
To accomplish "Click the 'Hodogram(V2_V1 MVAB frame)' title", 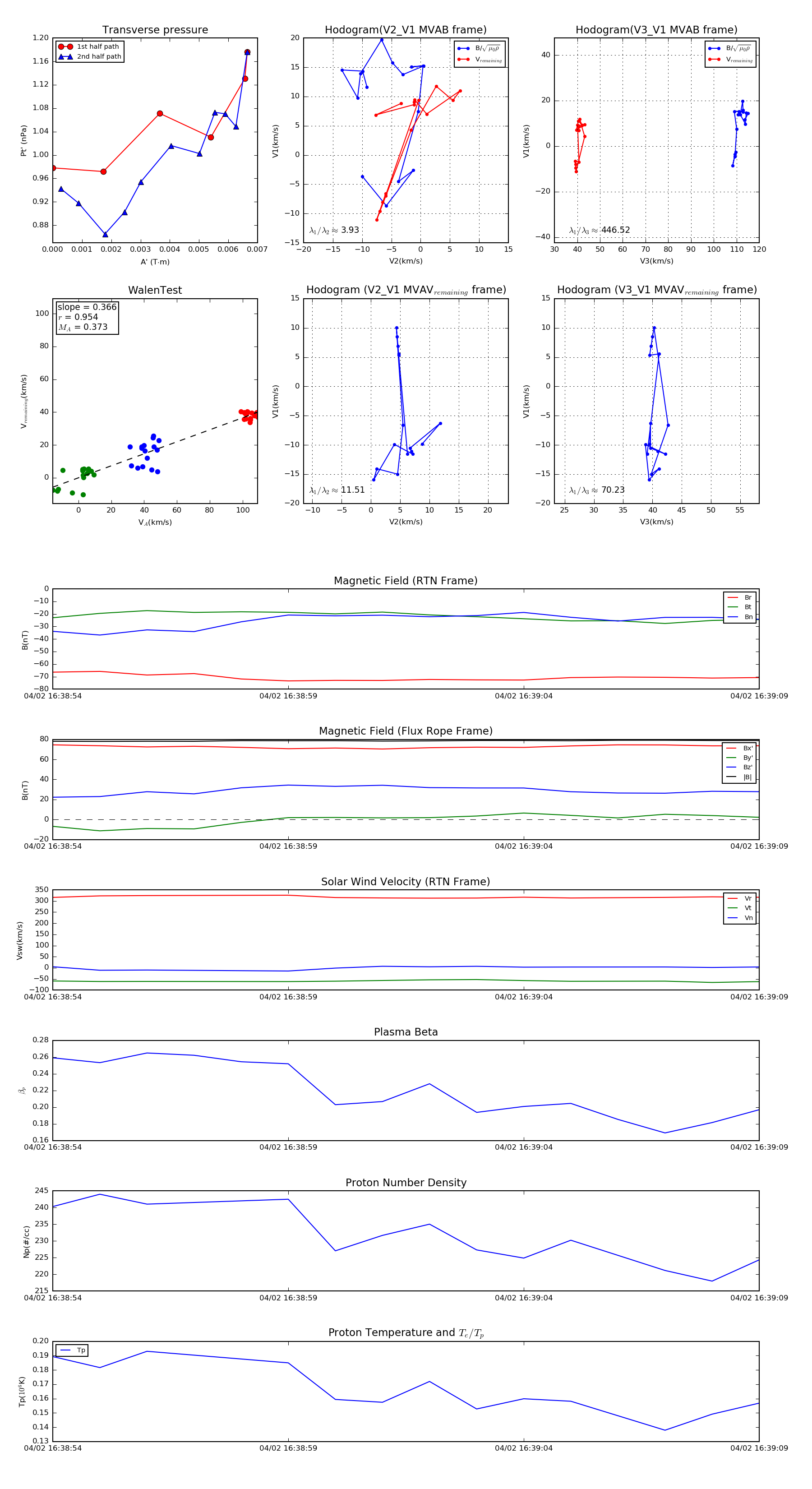I will pyautogui.click(x=406, y=30).
